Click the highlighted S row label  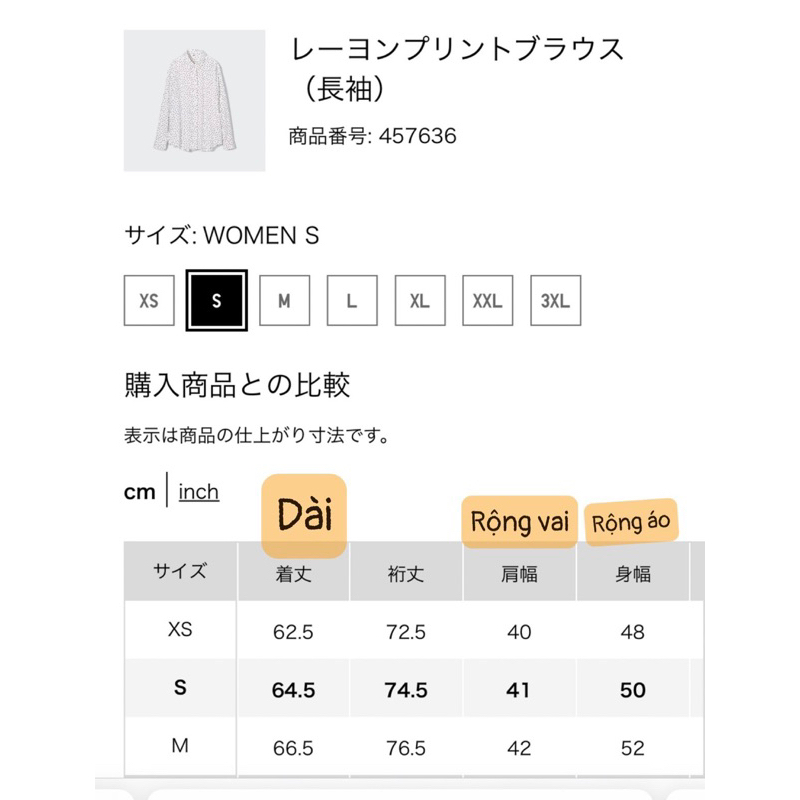coord(180,689)
